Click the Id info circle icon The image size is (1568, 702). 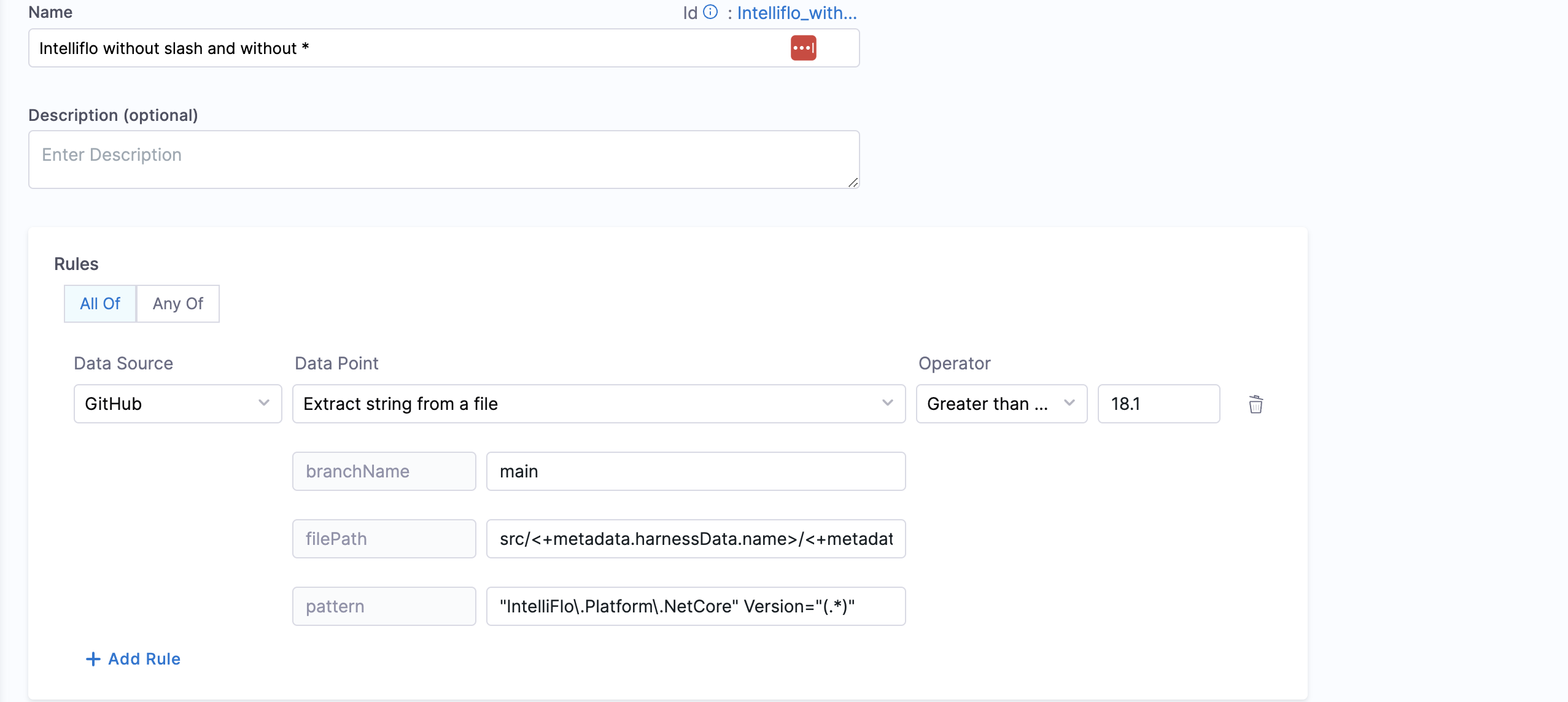click(x=710, y=12)
